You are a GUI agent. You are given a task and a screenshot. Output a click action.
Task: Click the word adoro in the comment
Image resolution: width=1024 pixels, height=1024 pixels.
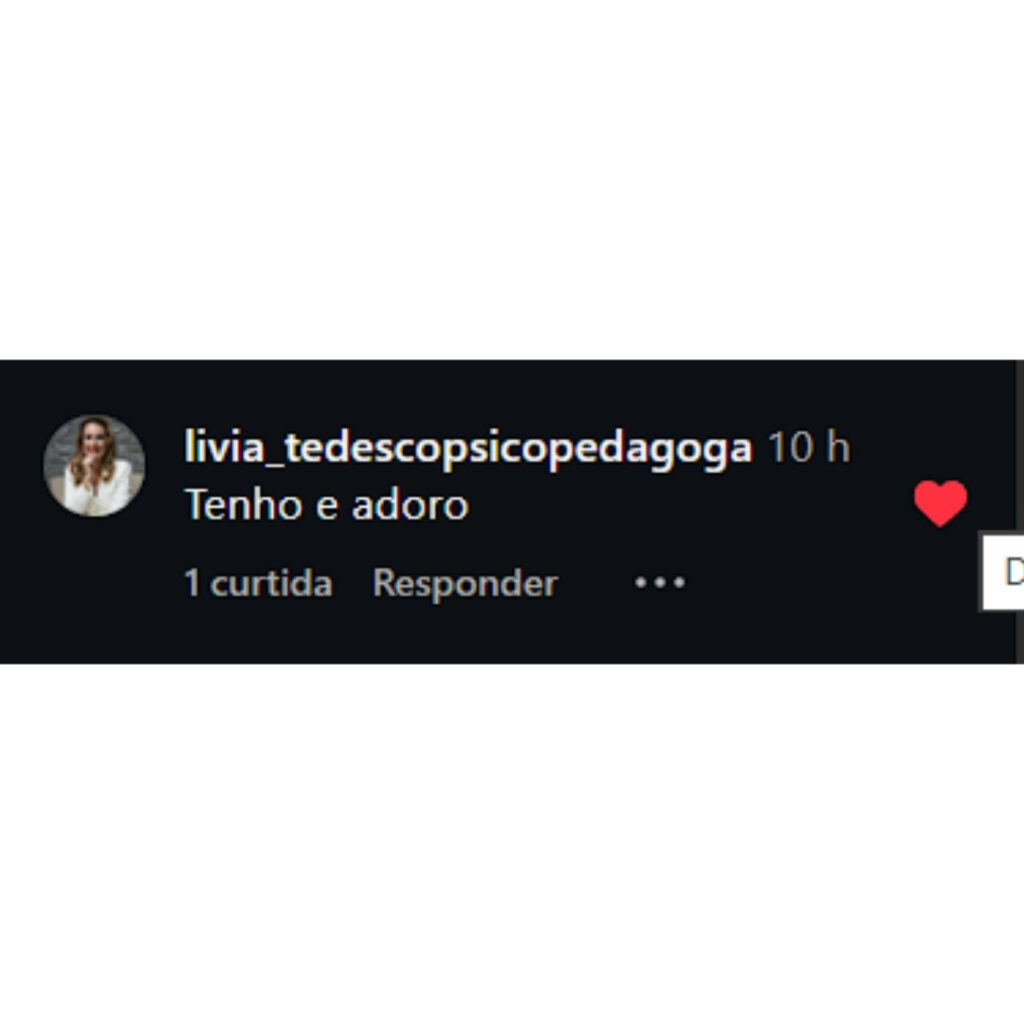410,505
